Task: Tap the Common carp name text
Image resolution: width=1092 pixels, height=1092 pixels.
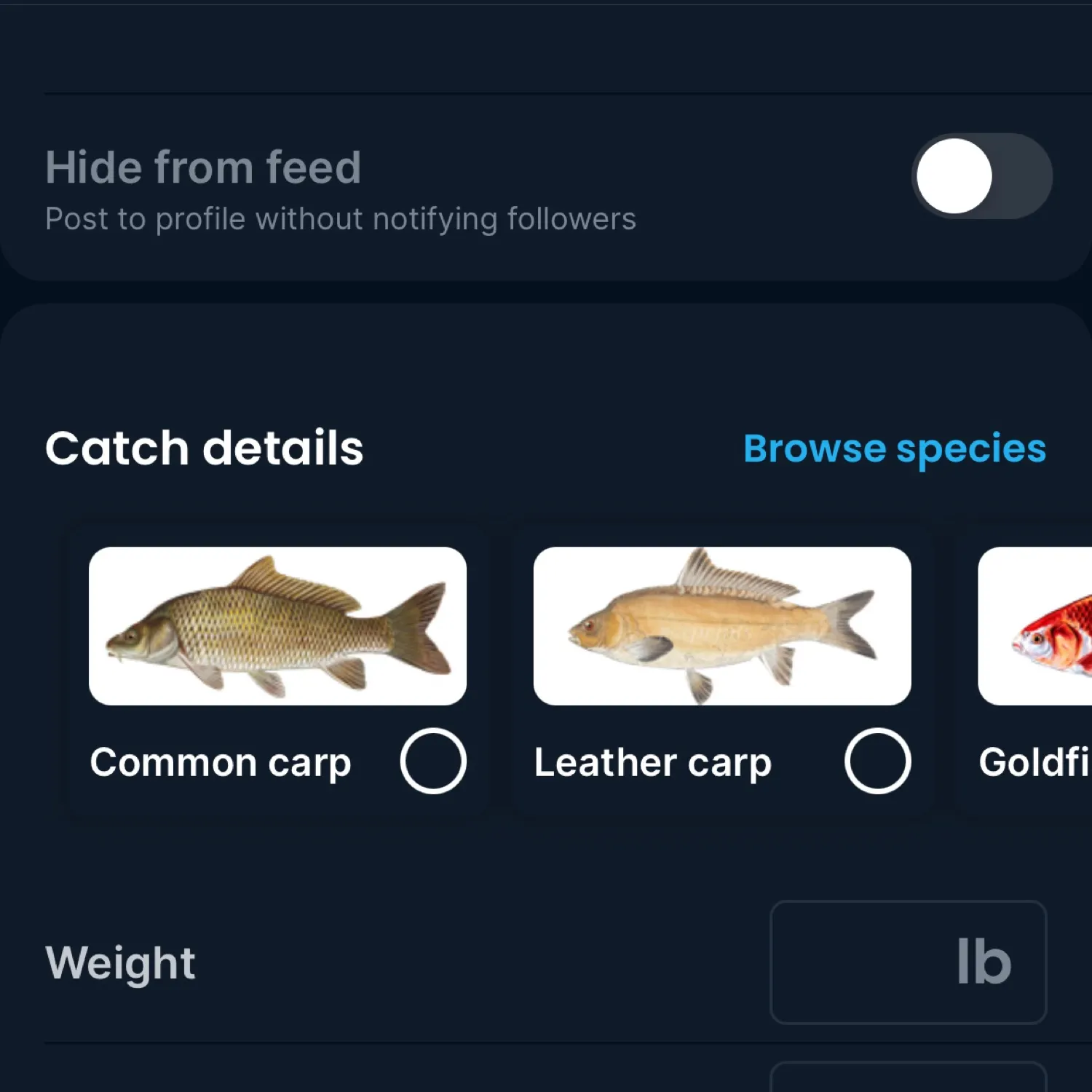Action: pos(221,763)
